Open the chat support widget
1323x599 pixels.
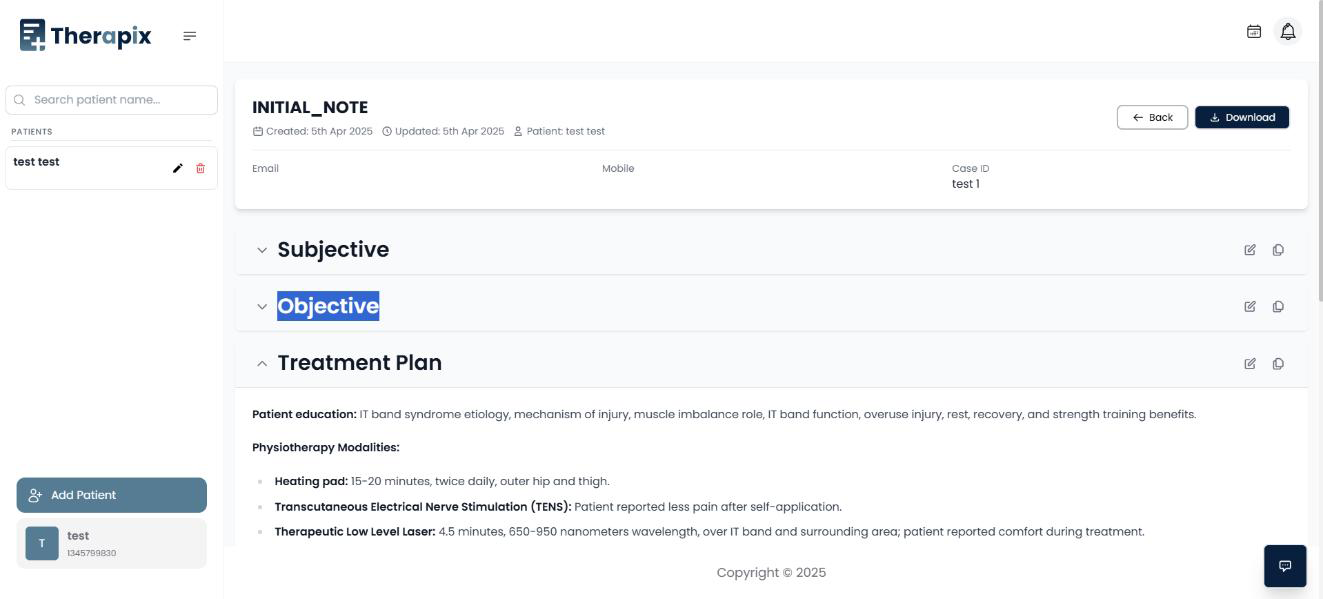click(x=1285, y=566)
